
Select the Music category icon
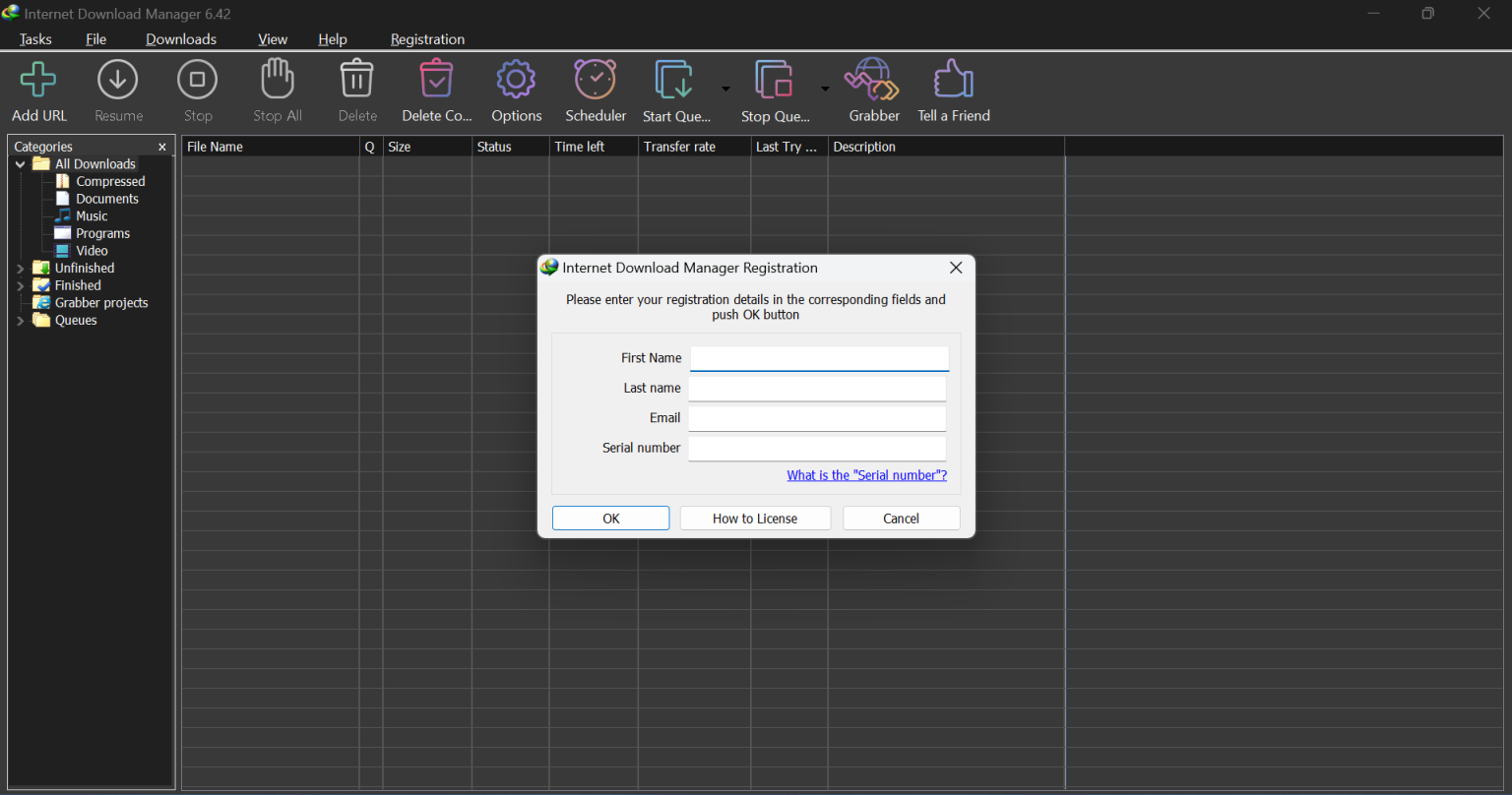click(63, 215)
